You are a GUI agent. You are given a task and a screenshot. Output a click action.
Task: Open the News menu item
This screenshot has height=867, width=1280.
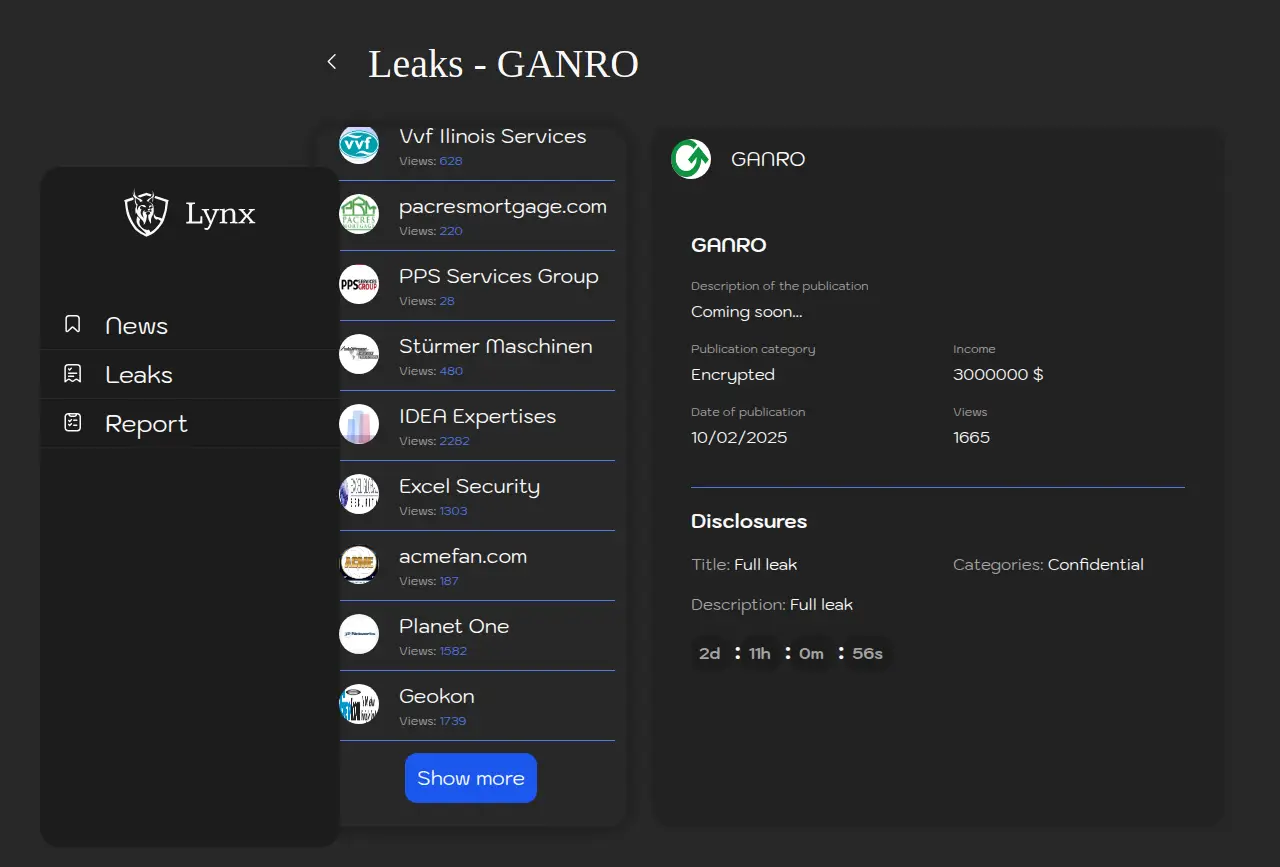136,326
